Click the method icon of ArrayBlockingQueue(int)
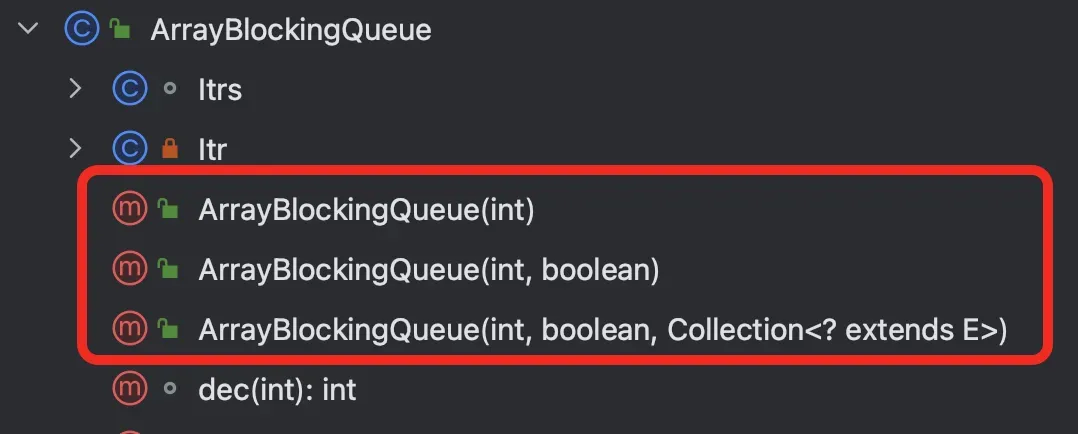The width and height of the screenshot is (1078, 434). 130,209
